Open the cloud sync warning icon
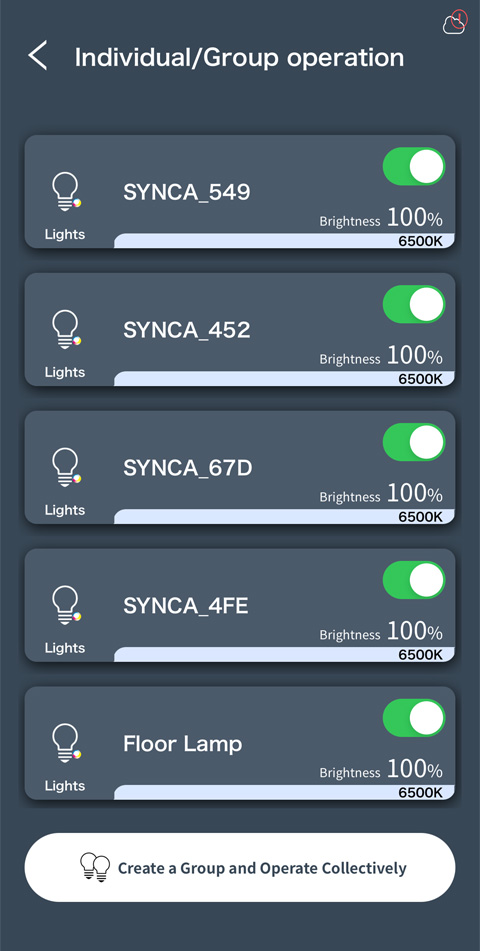Image resolution: width=480 pixels, height=951 pixels. (x=456, y=22)
